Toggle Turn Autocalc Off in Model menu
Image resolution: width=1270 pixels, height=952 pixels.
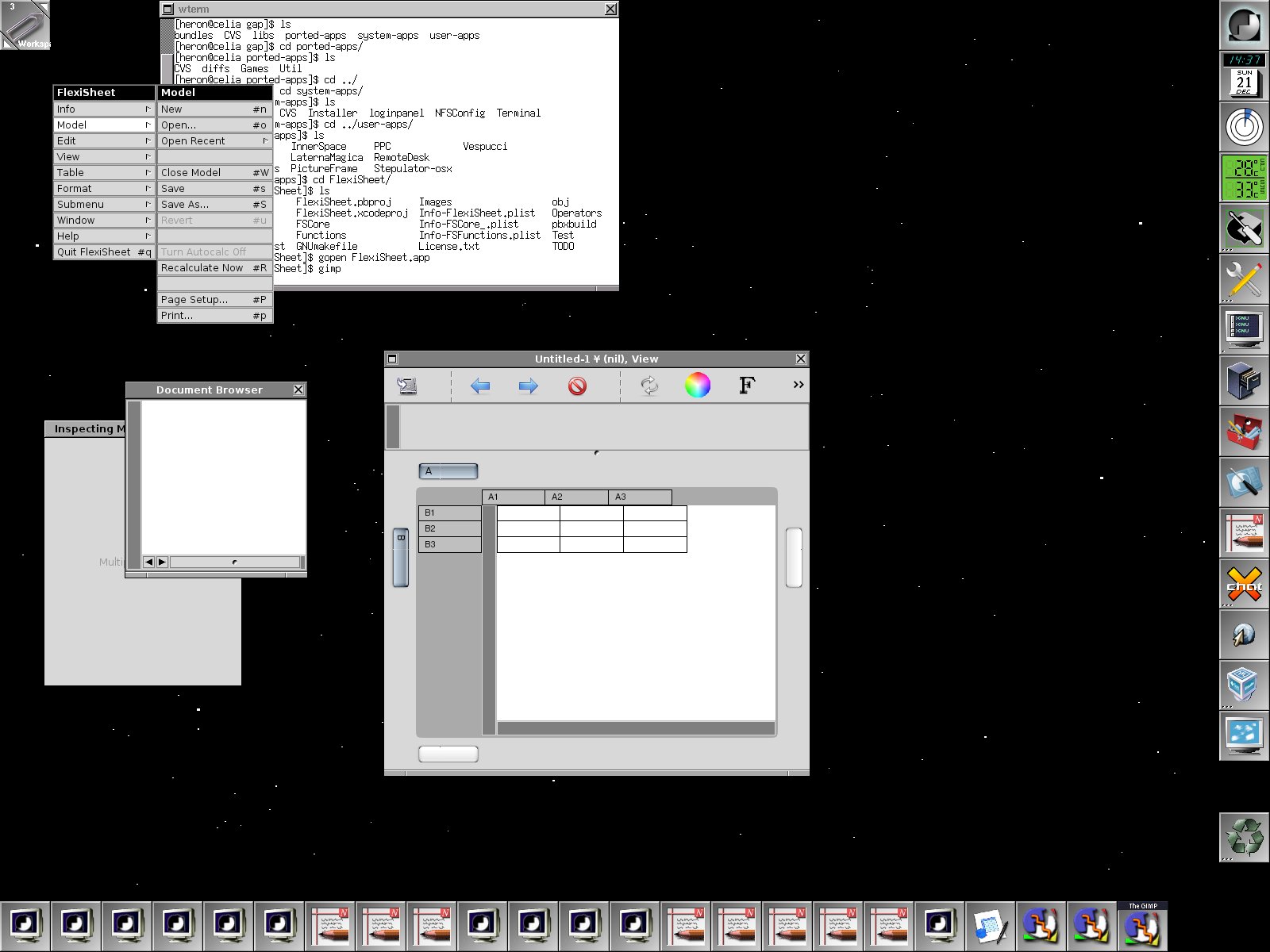click(x=202, y=251)
